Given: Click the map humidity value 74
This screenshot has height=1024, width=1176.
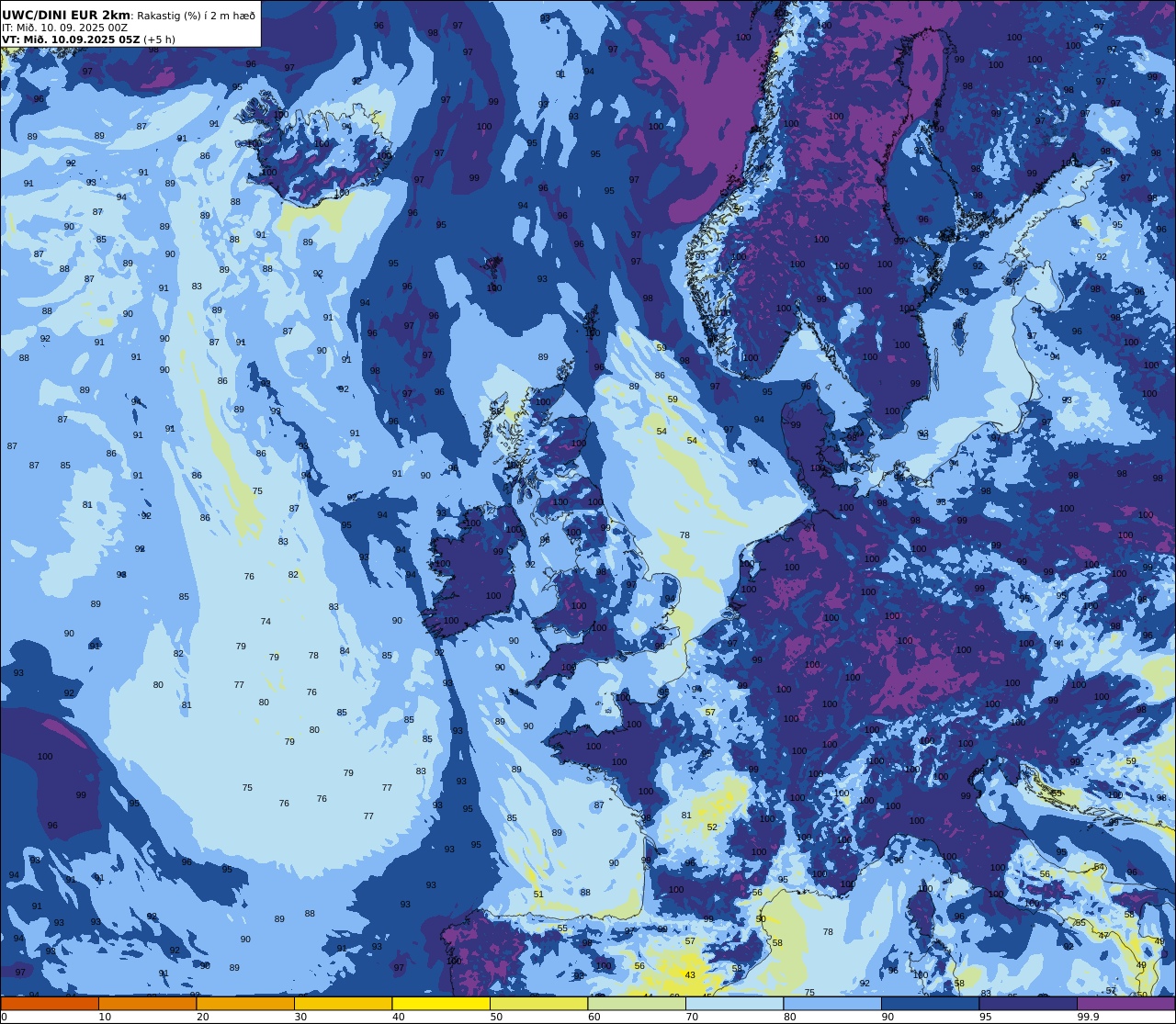Looking at the screenshot, I should click(266, 622).
